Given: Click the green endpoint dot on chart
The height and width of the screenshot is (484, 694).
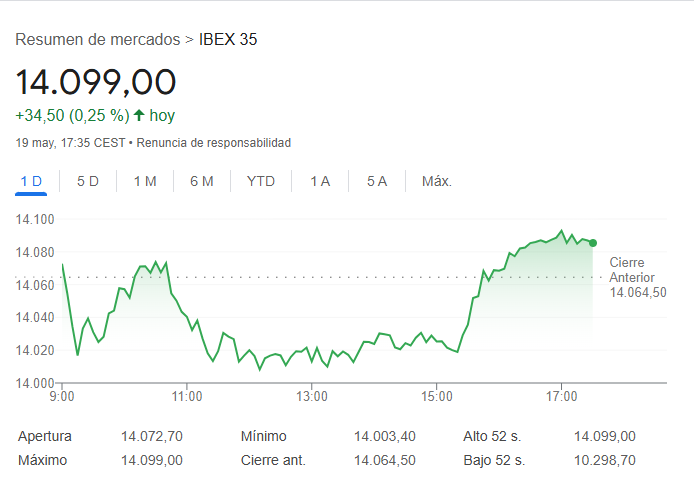Looking at the screenshot, I should (593, 243).
